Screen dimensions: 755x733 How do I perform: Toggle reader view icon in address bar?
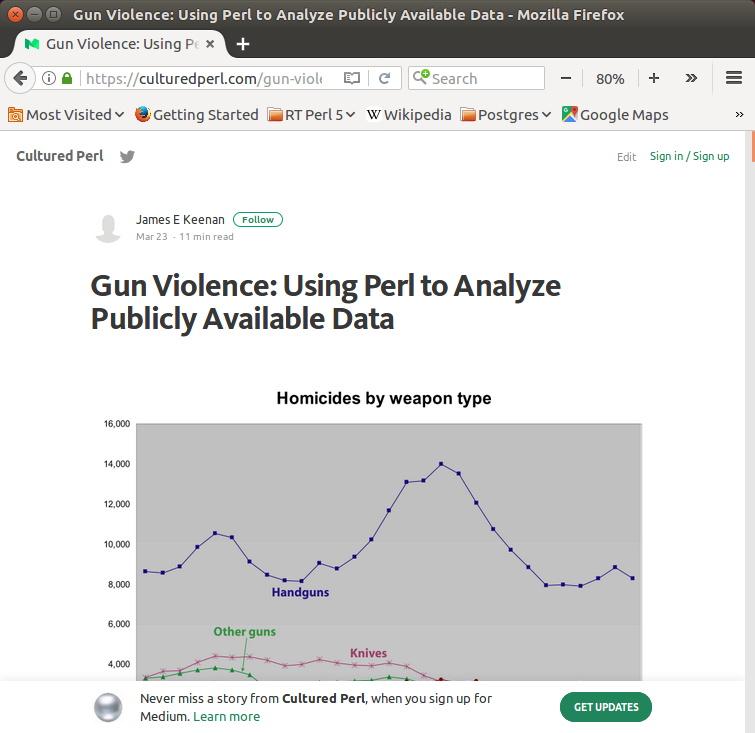click(x=352, y=78)
